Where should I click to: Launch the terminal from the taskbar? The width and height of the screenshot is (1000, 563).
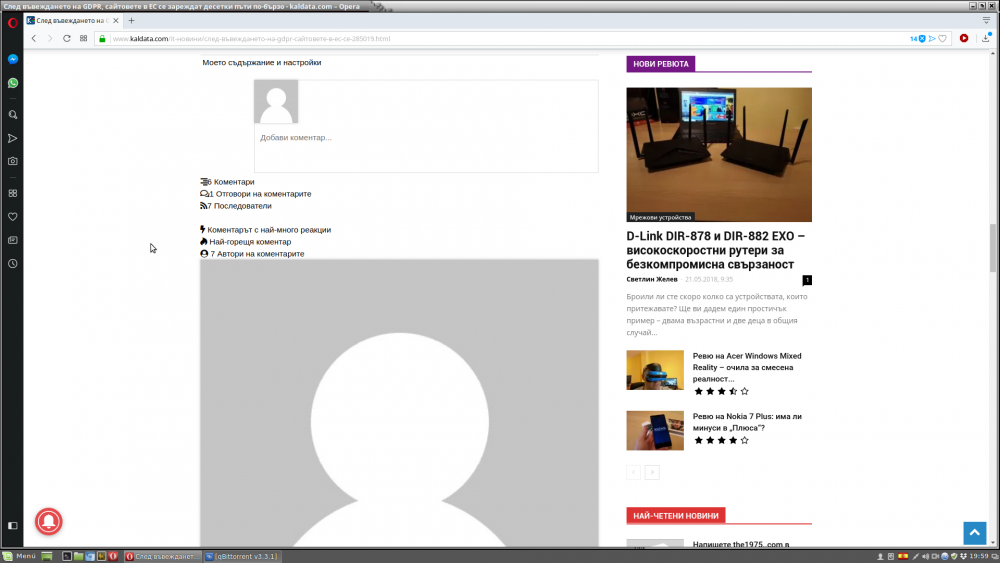tap(66, 556)
